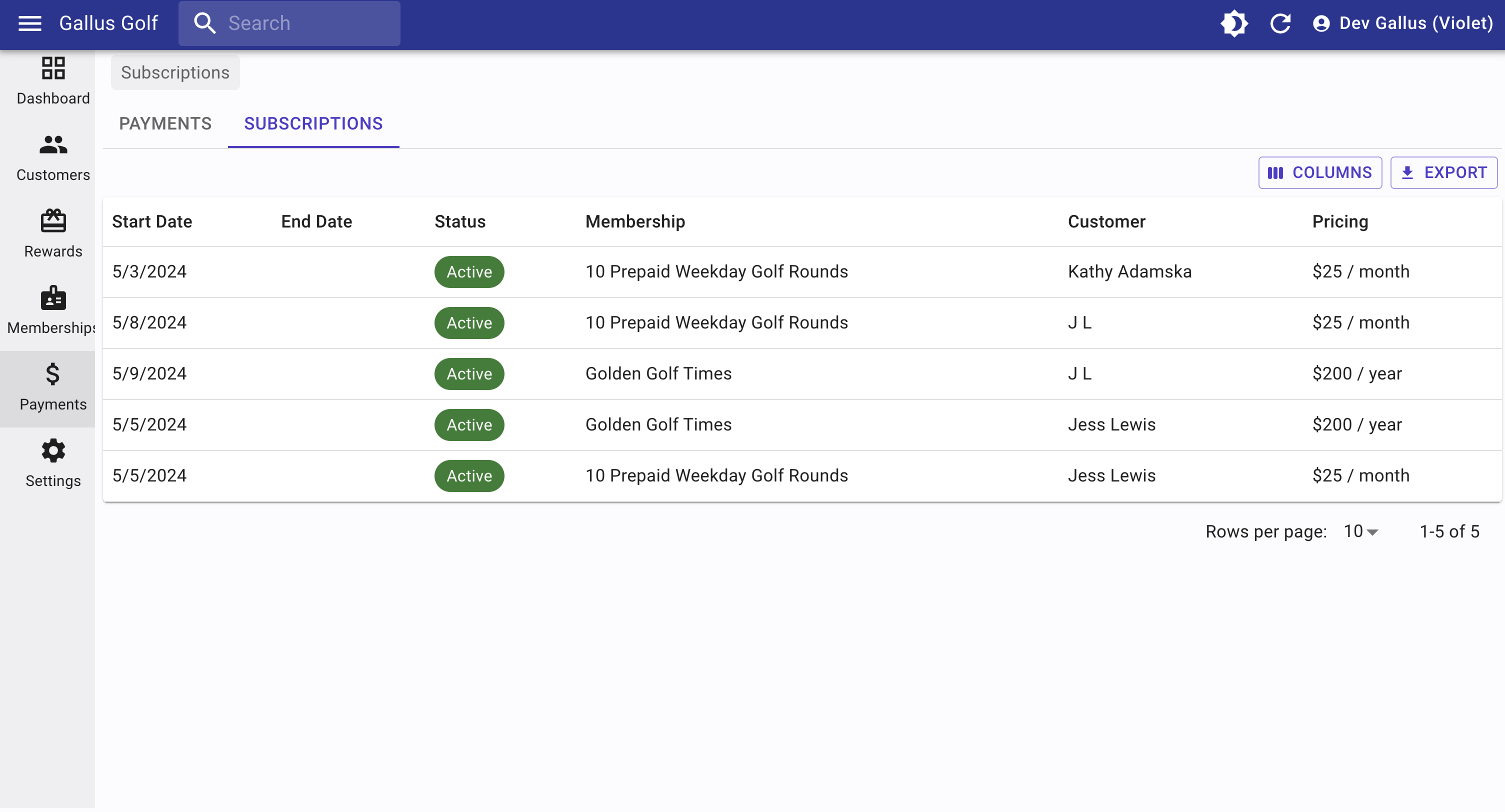Click Active badge in 5/9/2024 row
This screenshot has width=1505, height=812.
pyautogui.click(x=469, y=374)
